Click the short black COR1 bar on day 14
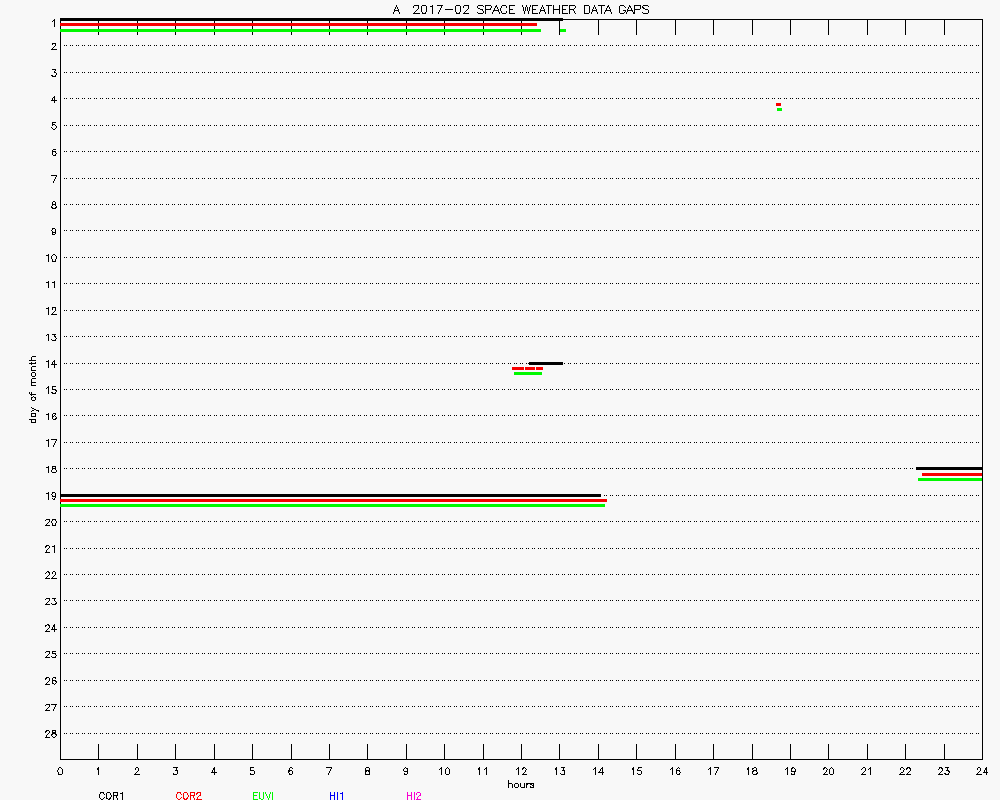1000x800 pixels. [x=546, y=363]
